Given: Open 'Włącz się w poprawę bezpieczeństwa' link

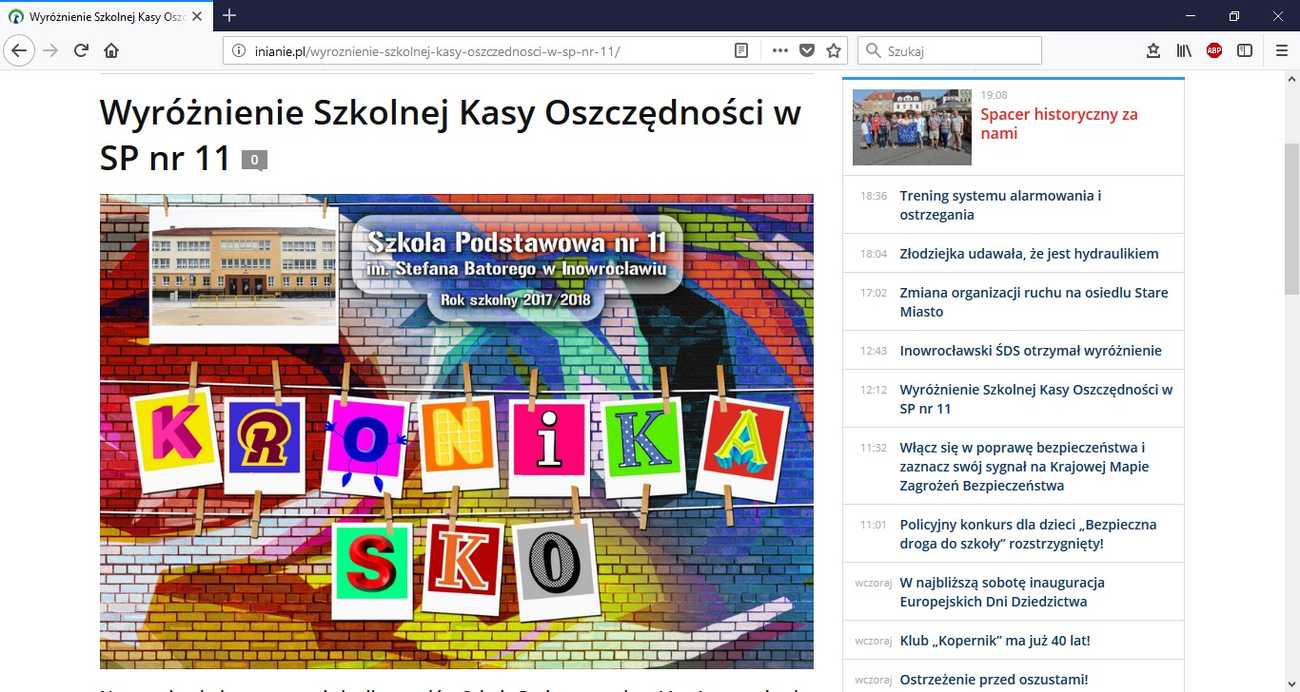Looking at the screenshot, I should [1024, 467].
